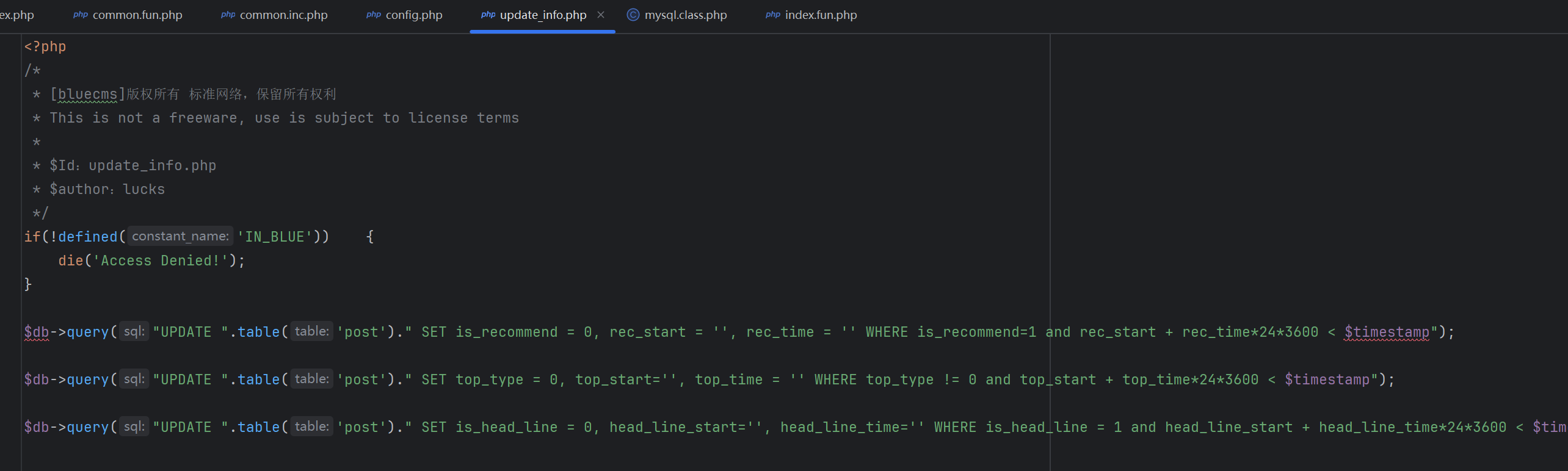1568x471 pixels.
Task: Click the 'IN_BLUE' string literal
Action: [275, 237]
